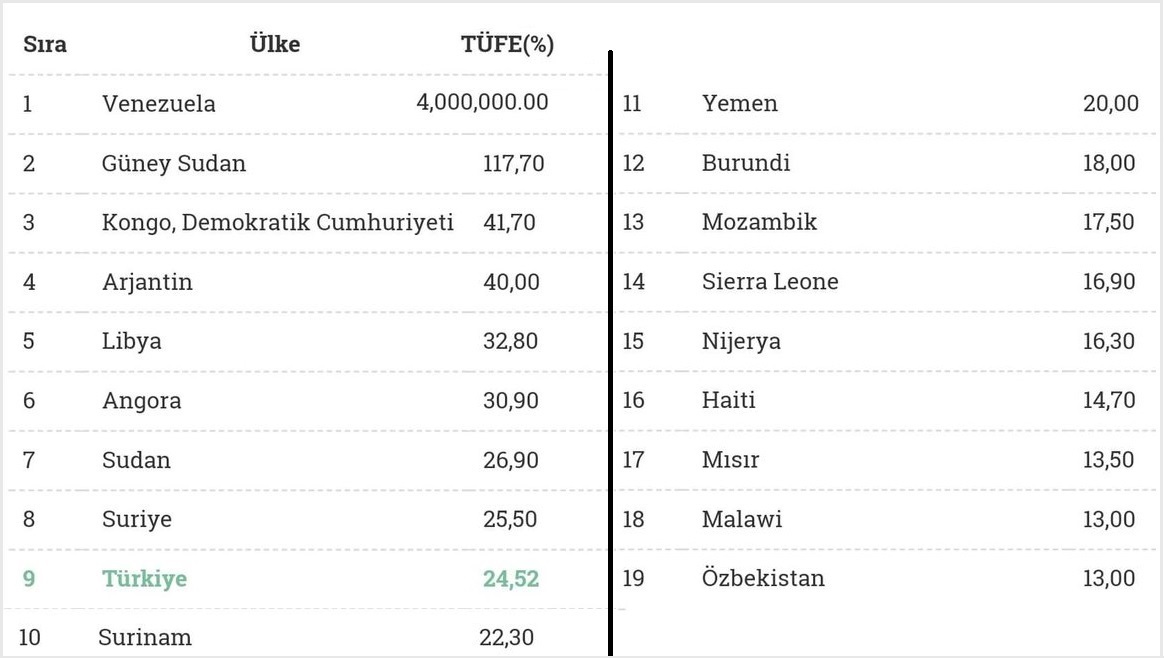Click Venezuela's 4,000,000.00 value
This screenshot has height=658, width=1164.
pyautogui.click(x=483, y=102)
